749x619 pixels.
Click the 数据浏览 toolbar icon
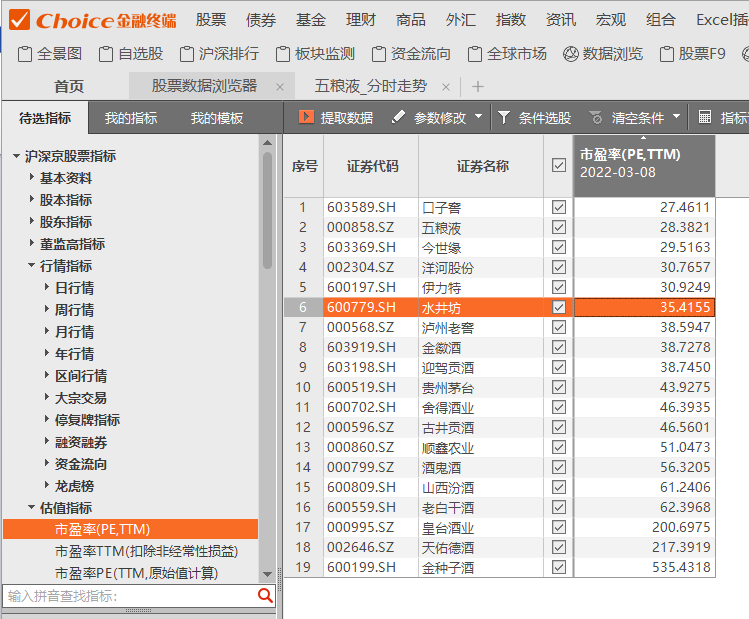(x=570, y=54)
